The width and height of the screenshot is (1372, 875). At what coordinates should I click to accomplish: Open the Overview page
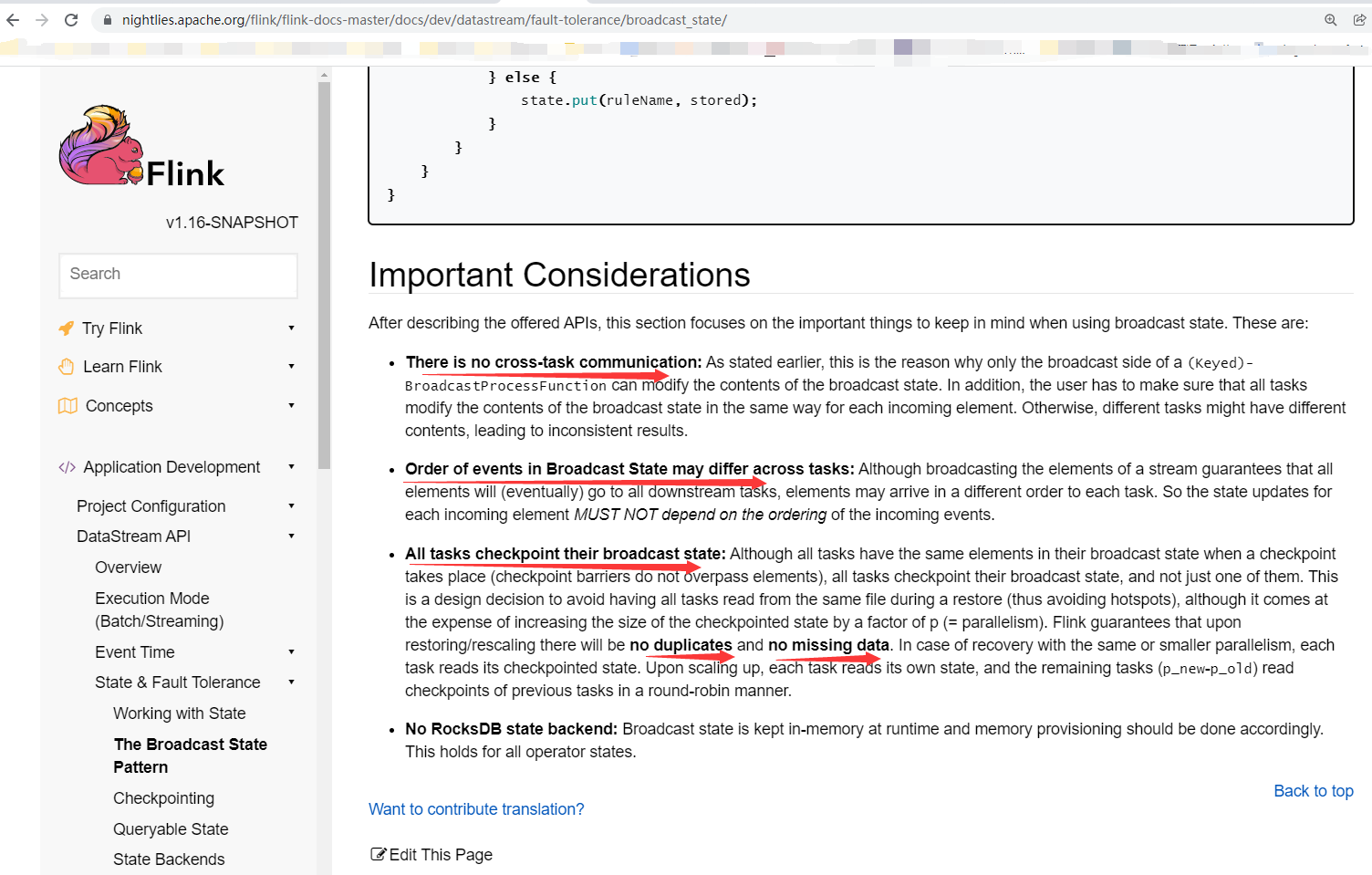point(128,568)
